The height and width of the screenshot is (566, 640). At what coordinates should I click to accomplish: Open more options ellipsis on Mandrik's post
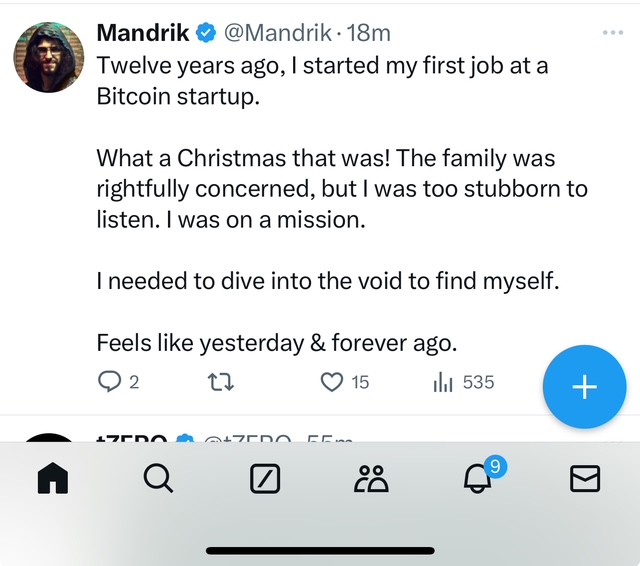613,33
